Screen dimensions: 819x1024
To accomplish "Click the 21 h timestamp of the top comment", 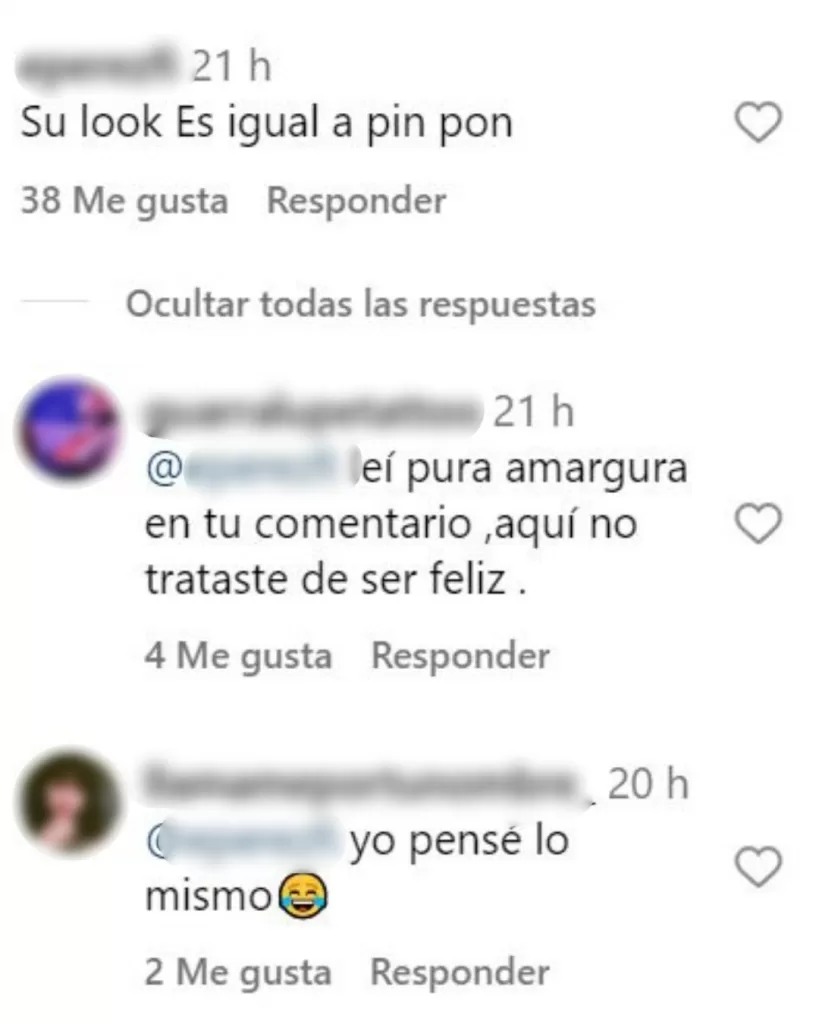I will (231, 66).
